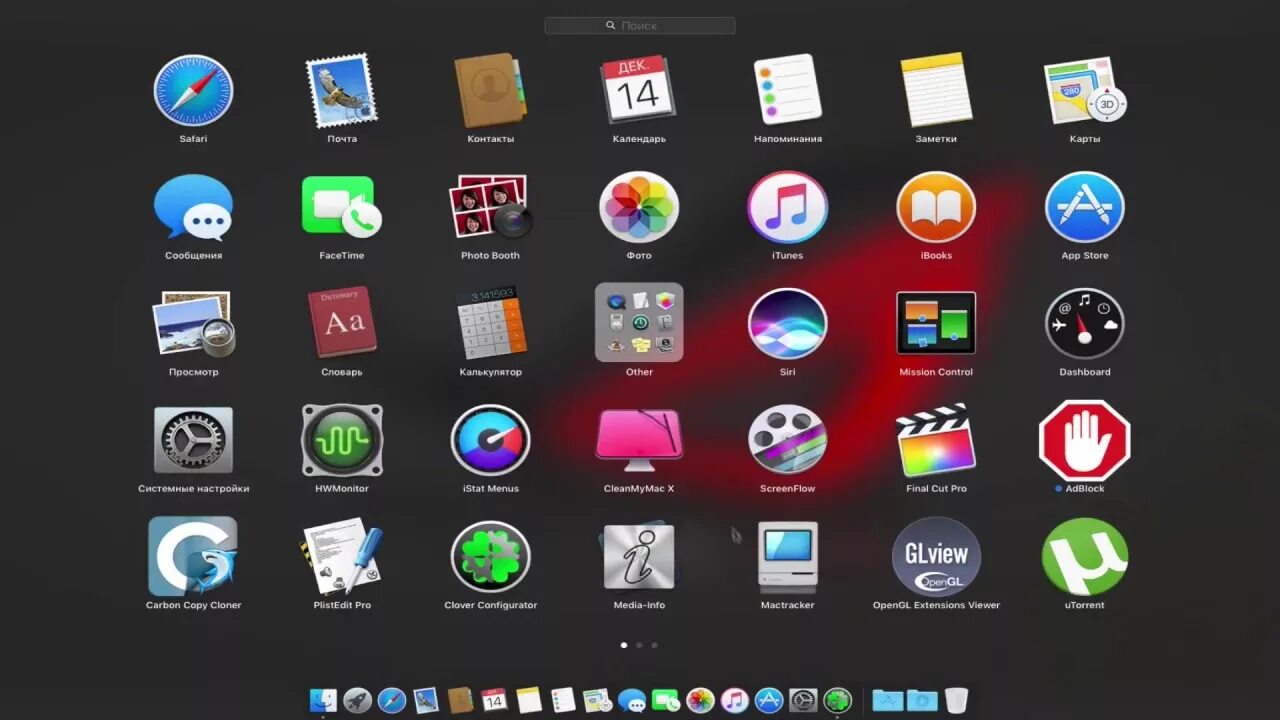Launch the Просмотр preview app
Image resolution: width=1280 pixels, height=720 pixels.
[193, 324]
